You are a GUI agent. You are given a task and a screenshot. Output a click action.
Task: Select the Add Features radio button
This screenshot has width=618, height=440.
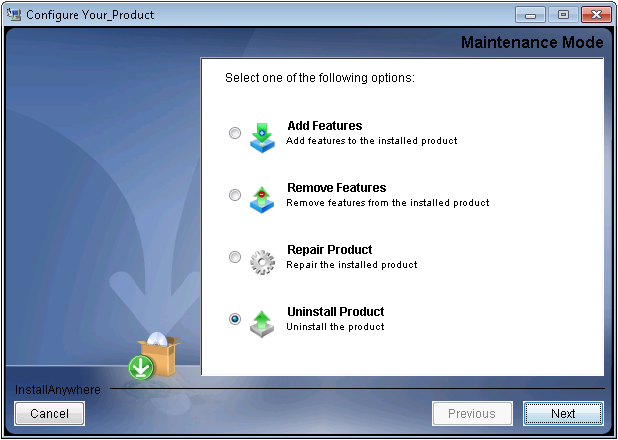pos(235,133)
